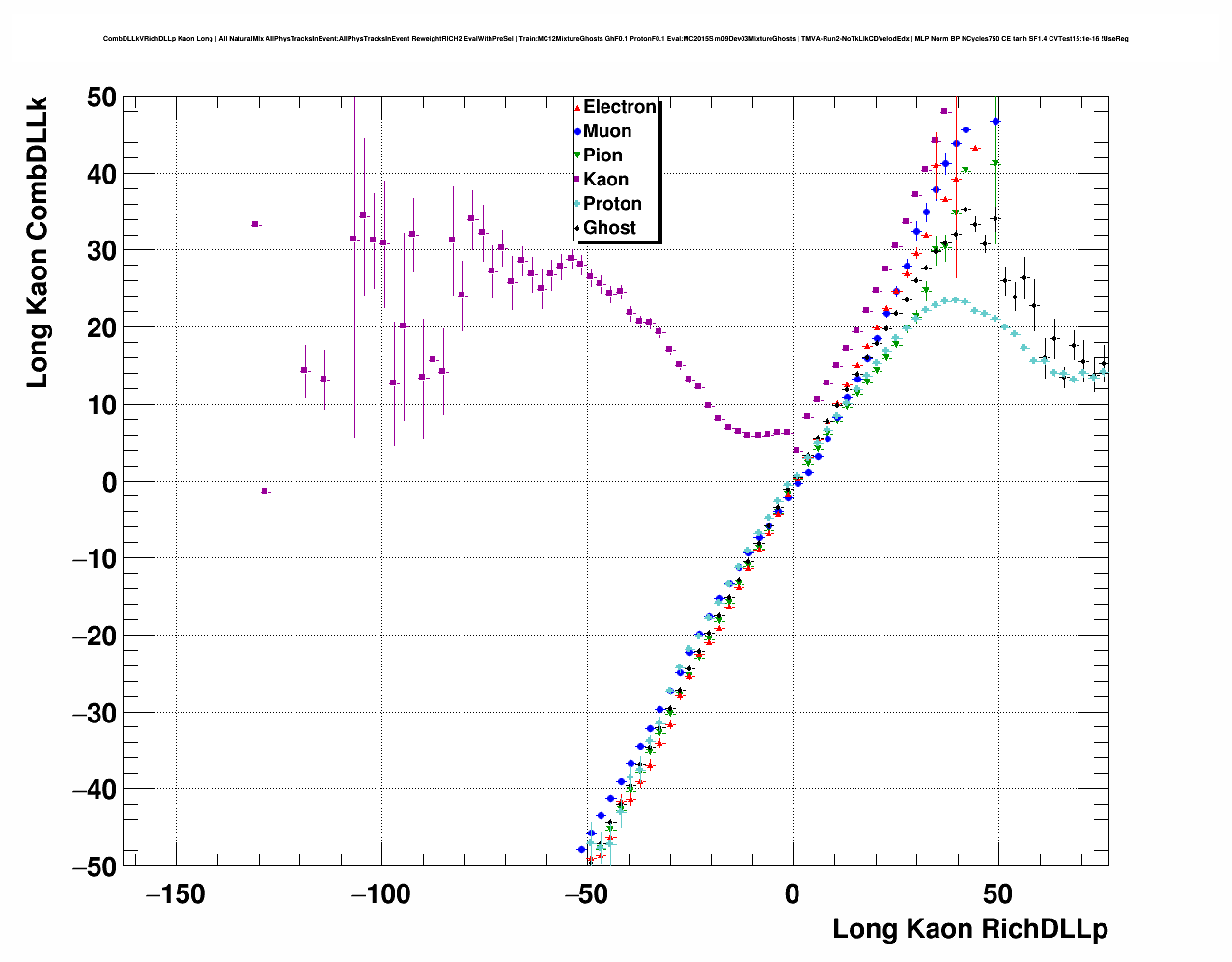Click the −30 tick label on the y-axis
Image resolution: width=1232 pixels, height=962 pixels.
[94, 713]
